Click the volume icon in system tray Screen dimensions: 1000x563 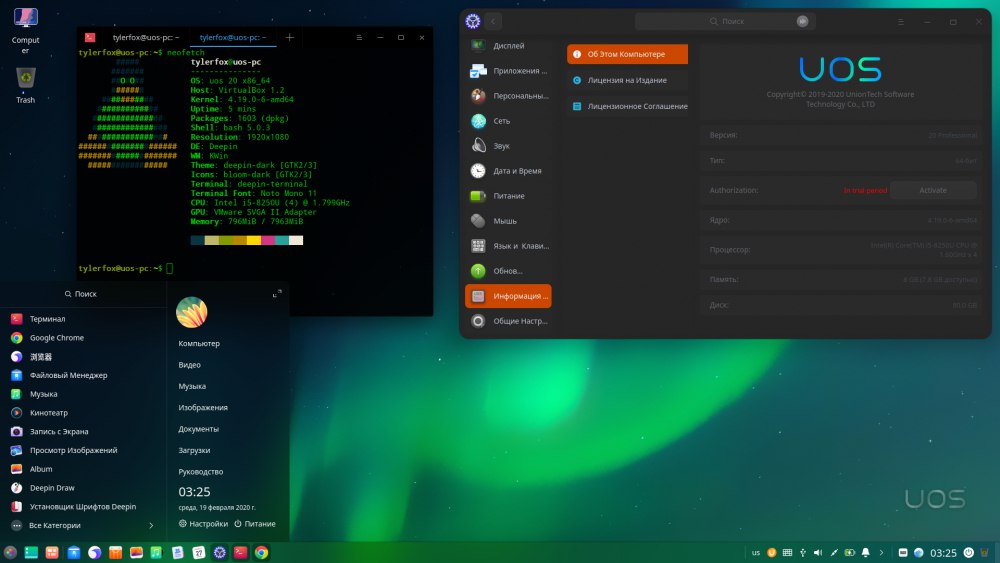coord(818,553)
